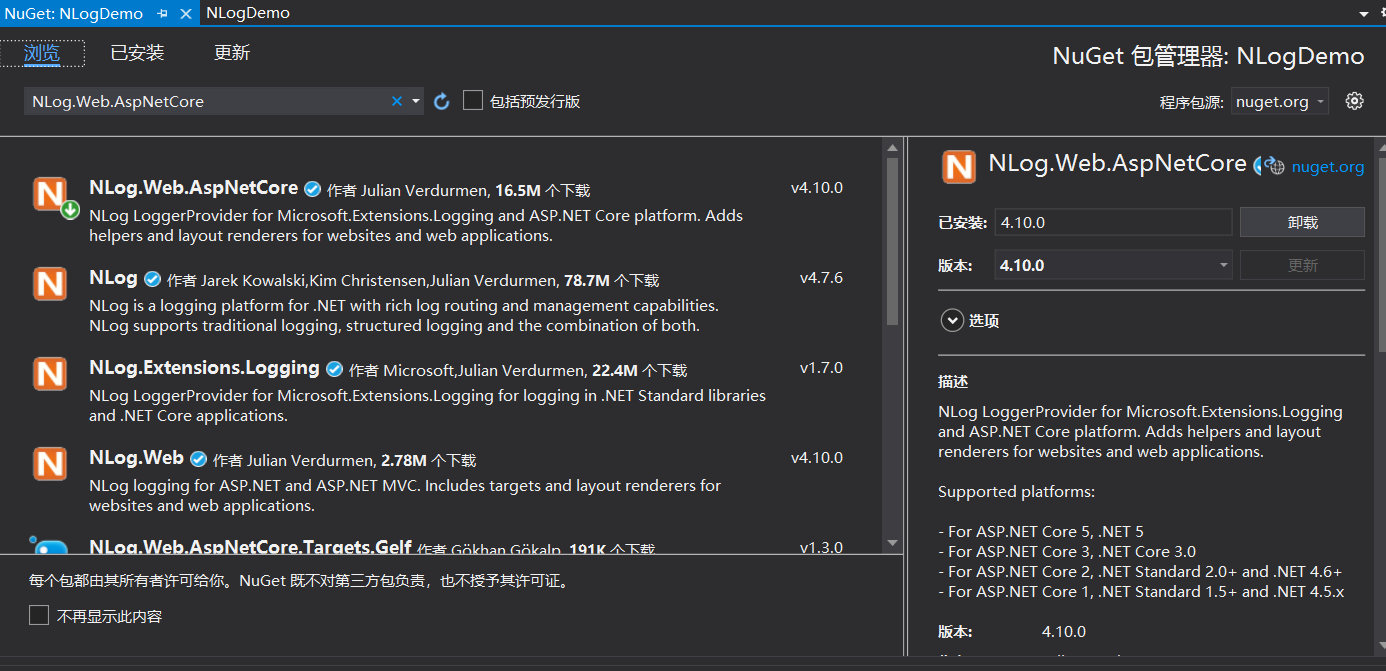Open NuGet settings gear icon
The height and width of the screenshot is (671, 1386).
(1355, 101)
